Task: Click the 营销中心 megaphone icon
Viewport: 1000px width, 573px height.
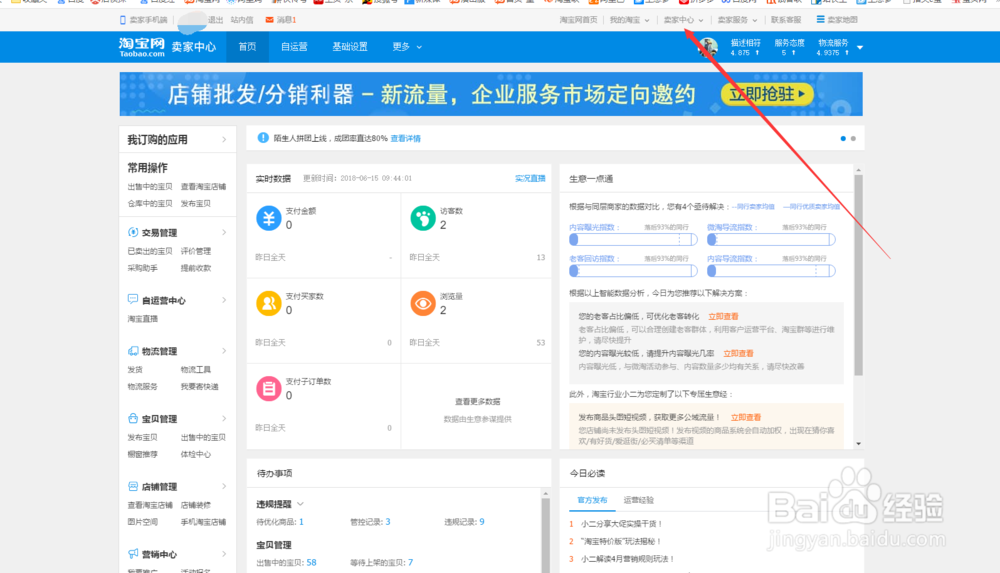Action: (133, 554)
